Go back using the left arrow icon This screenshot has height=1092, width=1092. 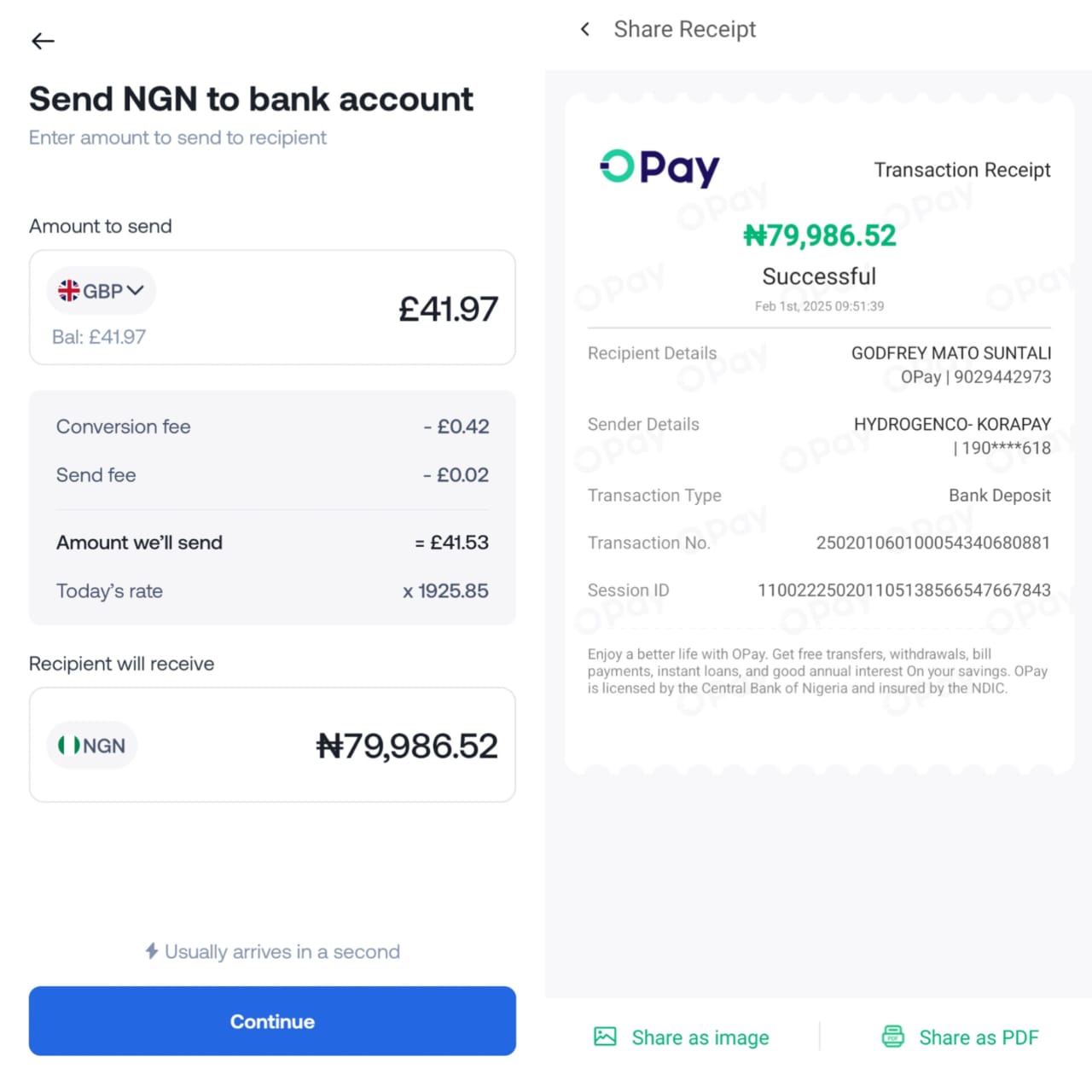[43, 41]
